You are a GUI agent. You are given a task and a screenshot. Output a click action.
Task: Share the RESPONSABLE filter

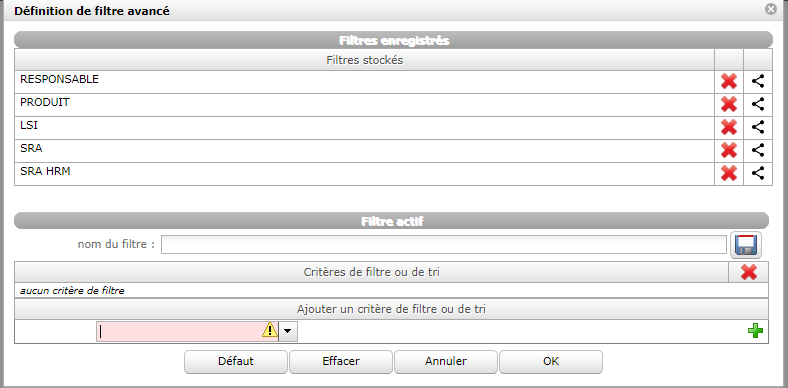pyautogui.click(x=758, y=81)
